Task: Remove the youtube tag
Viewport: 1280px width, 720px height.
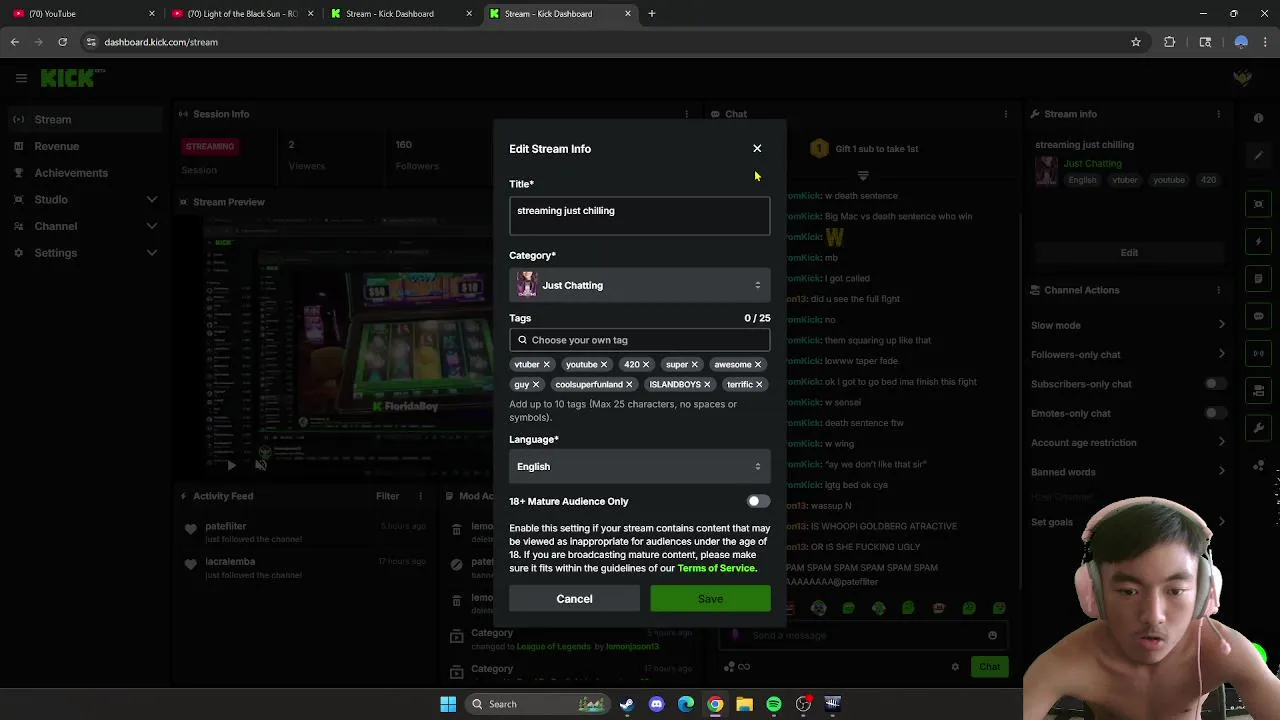Action: 604,365
